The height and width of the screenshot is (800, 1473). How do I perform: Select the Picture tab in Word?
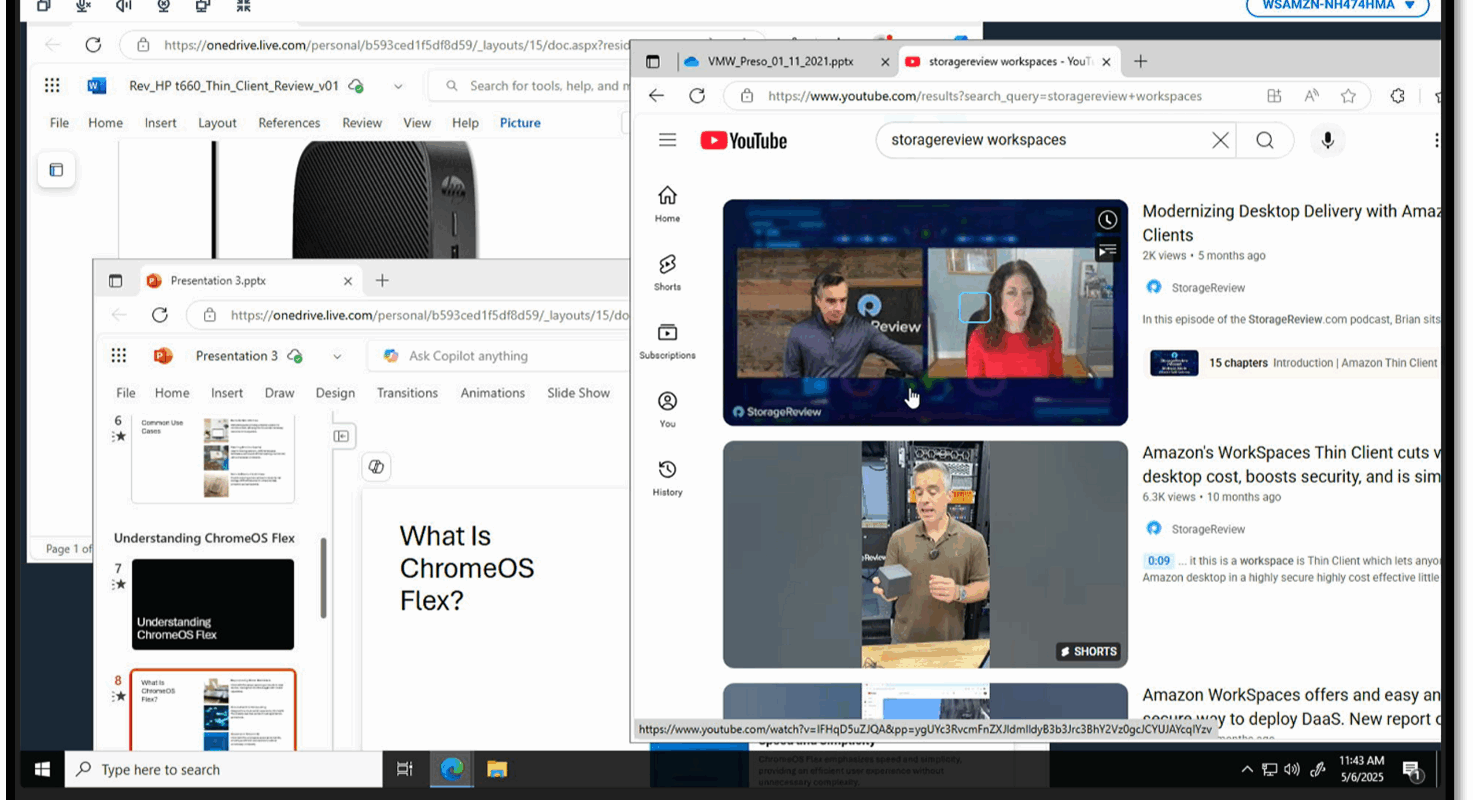tap(520, 123)
